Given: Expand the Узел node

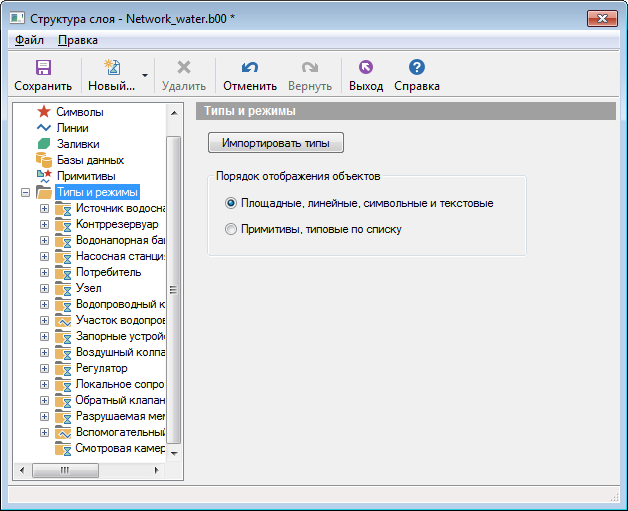Looking at the screenshot, I should tap(44, 289).
